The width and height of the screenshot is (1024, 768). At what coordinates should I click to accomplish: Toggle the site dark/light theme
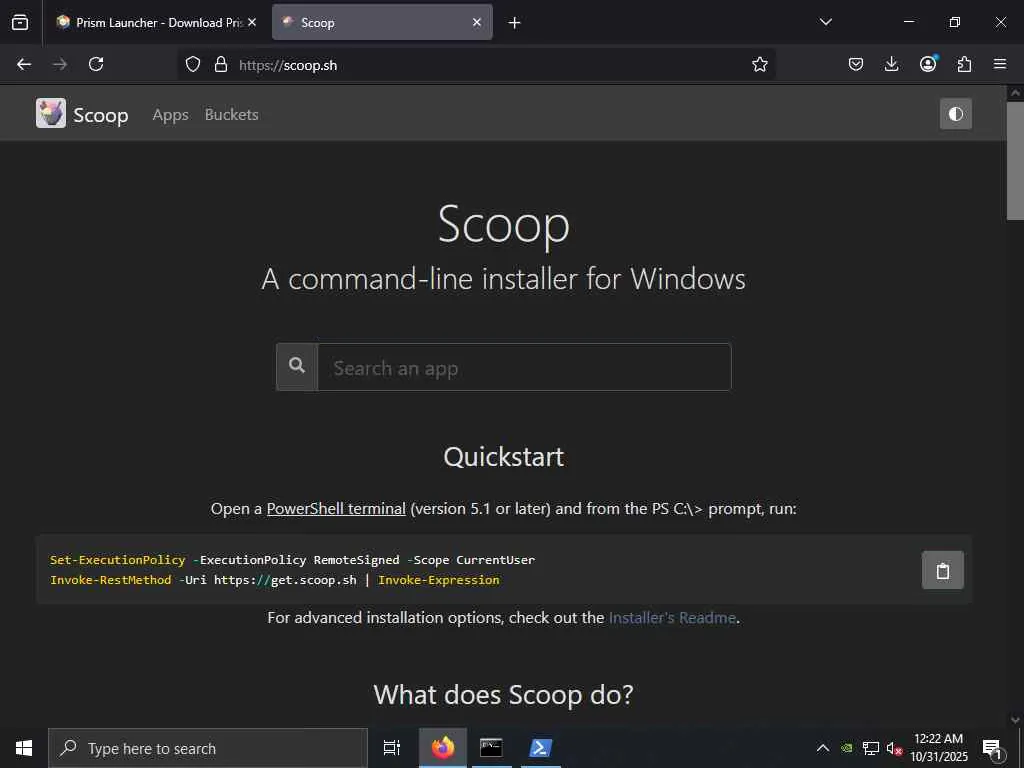pos(956,114)
